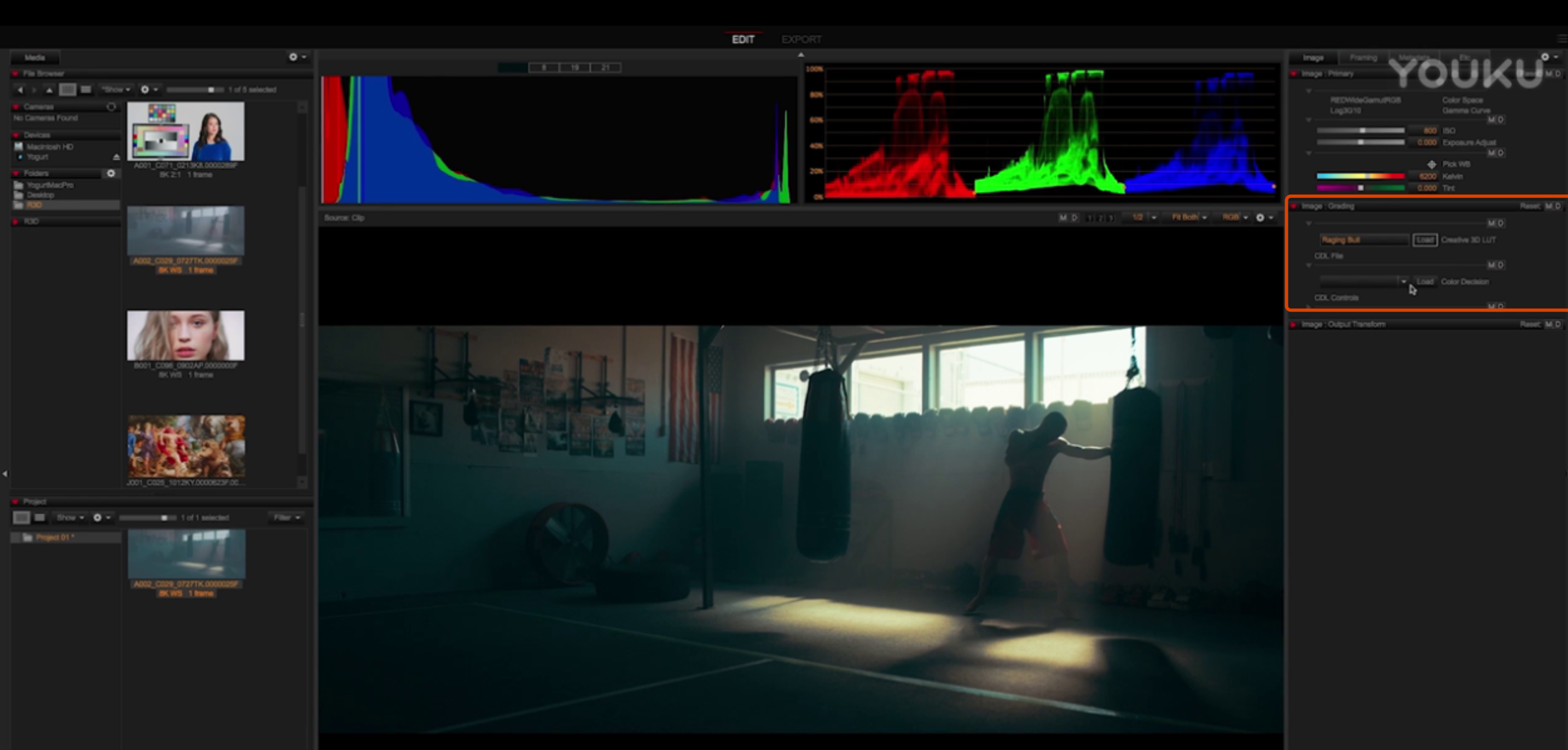
Task: Go forward in the File Browser
Action: (x=34, y=90)
